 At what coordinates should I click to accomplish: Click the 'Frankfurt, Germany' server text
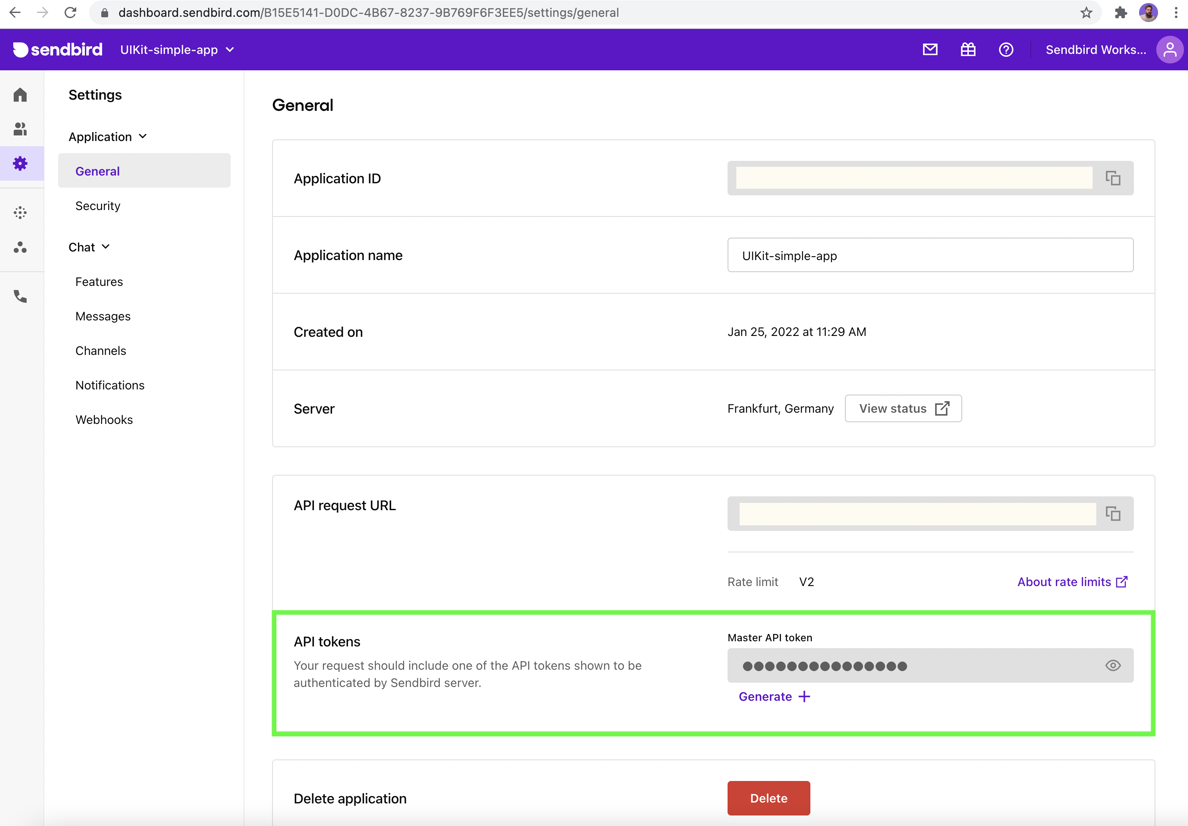point(780,408)
